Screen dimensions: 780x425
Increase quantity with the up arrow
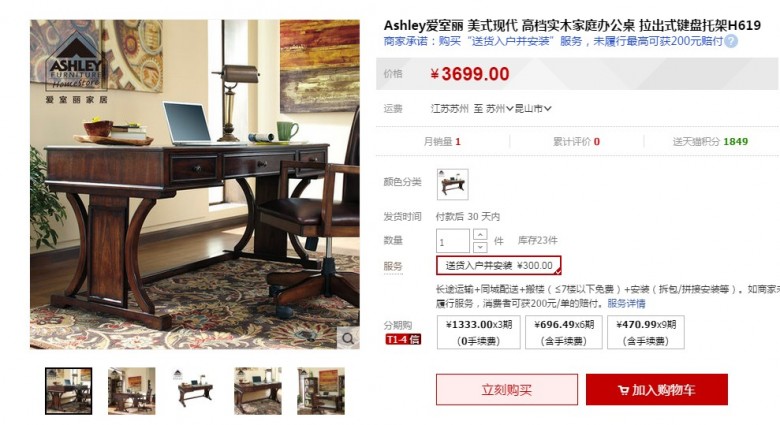pyautogui.click(x=480, y=234)
